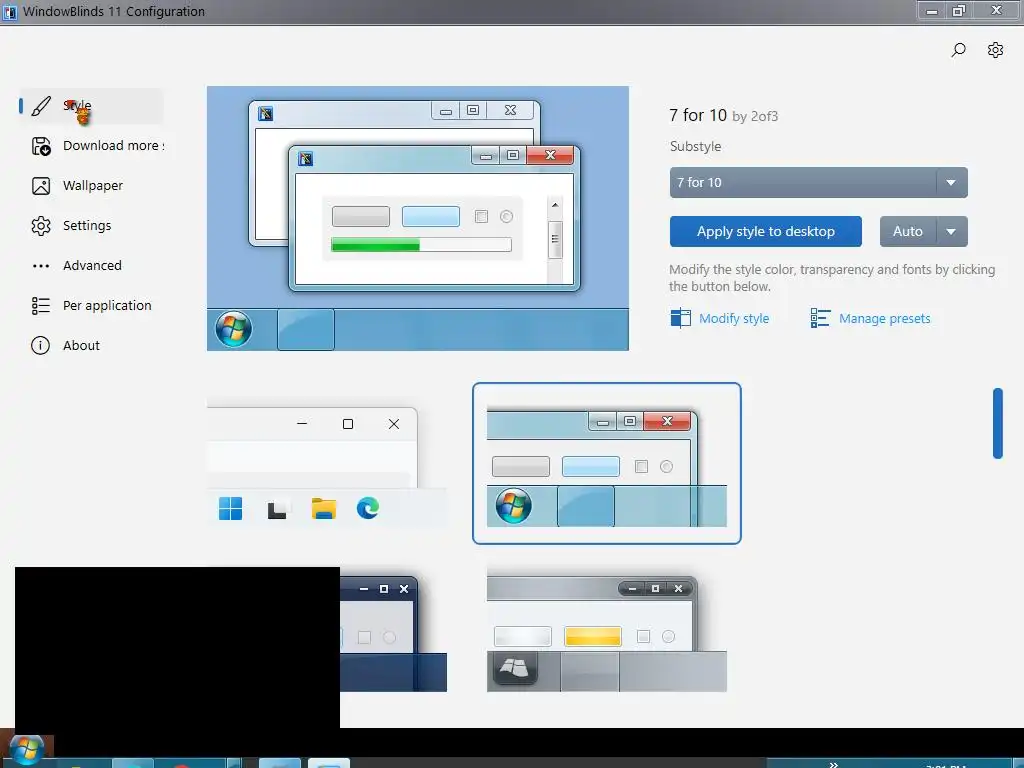Screen dimensions: 1024x768
Task: Go to Wallpaper section
Action: click(91, 185)
